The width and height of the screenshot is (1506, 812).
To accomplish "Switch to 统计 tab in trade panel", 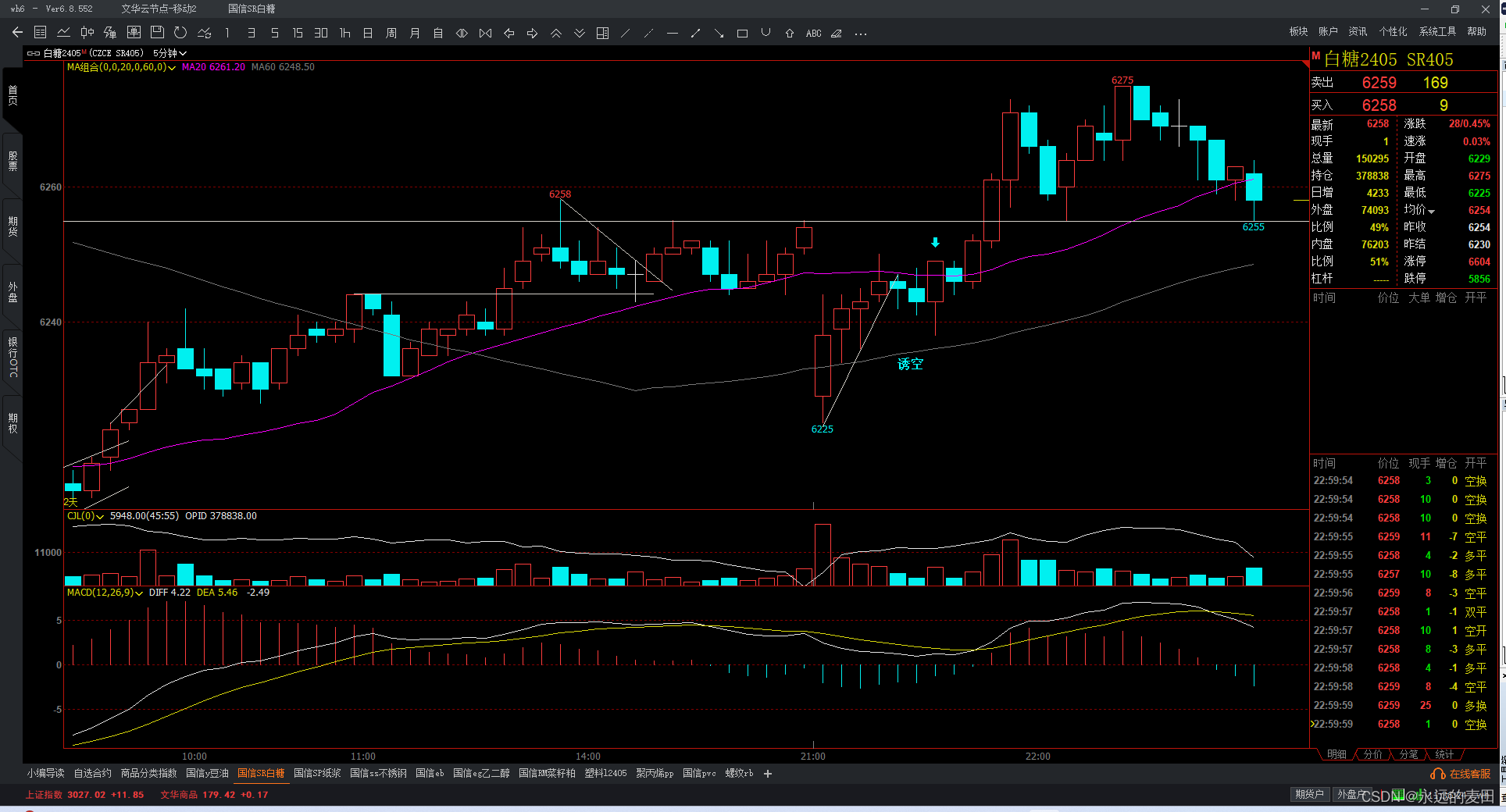I will pos(1444,754).
